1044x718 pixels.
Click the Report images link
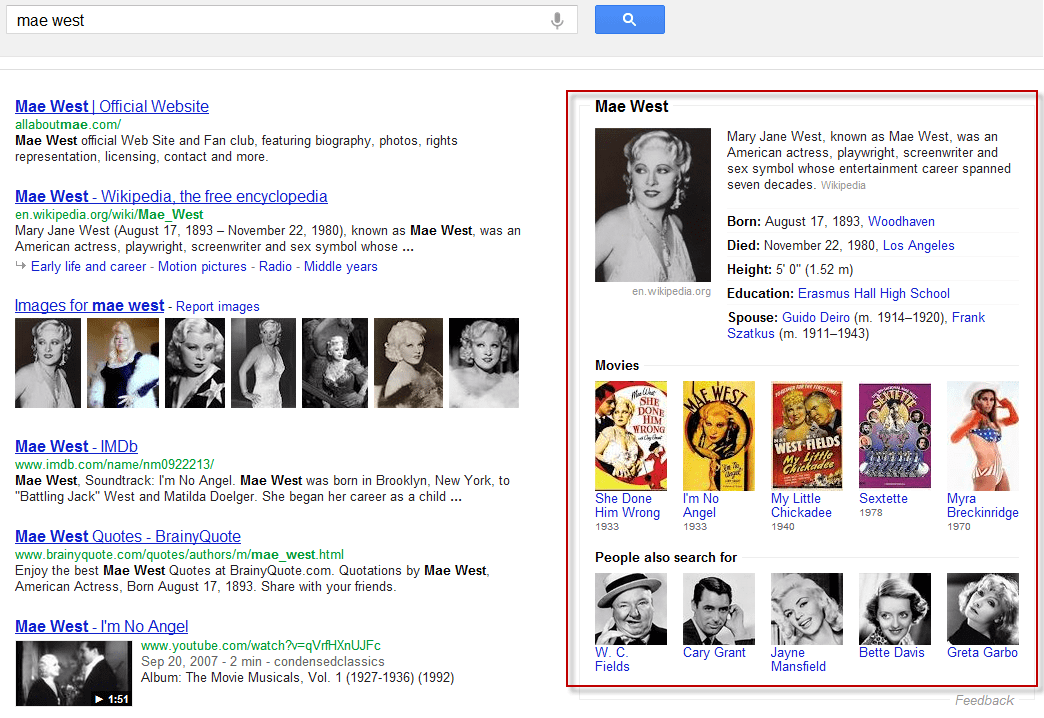(x=218, y=306)
